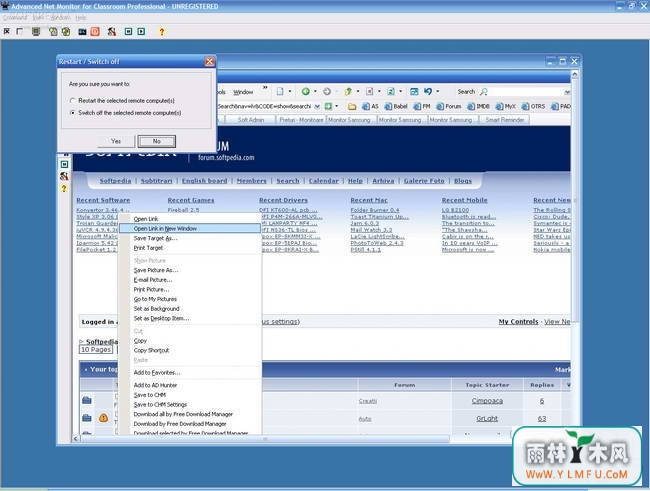Select Switch off the selected remote computer(s)
650x491 pixels.
click(x=73, y=113)
